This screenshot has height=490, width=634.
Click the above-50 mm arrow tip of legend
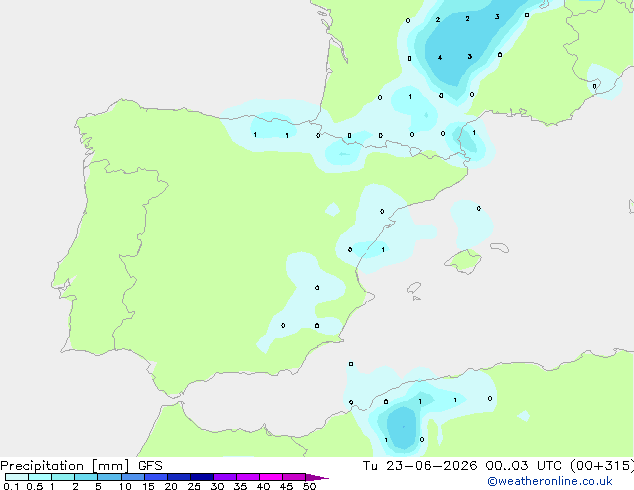point(317,477)
